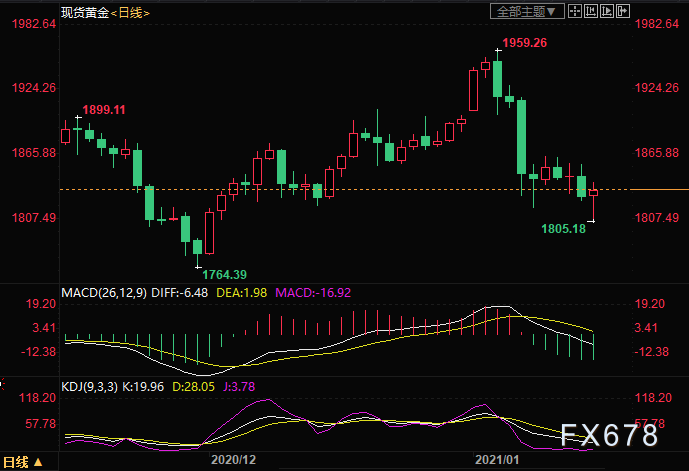Click the 2021/01 date label on time axis
Image resolution: width=689 pixels, height=471 pixels.
point(500,462)
